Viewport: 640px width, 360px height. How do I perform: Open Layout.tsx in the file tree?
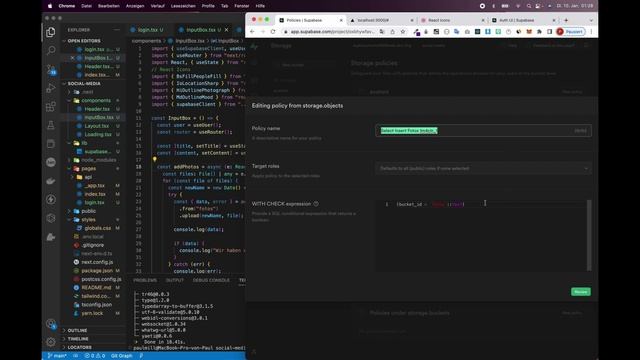[x=96, y=126]
